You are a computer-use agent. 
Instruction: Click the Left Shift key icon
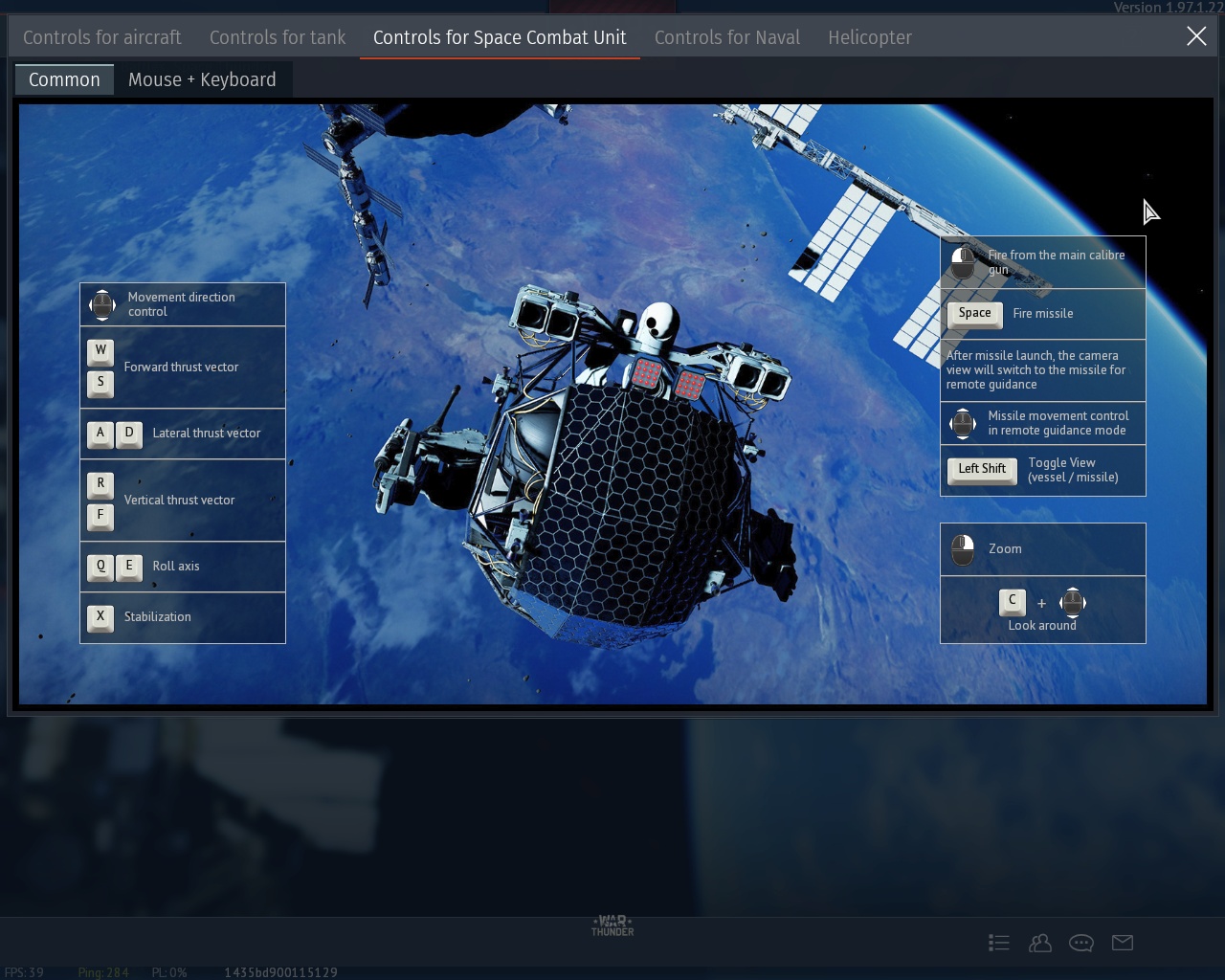click(x=982, y=470)
